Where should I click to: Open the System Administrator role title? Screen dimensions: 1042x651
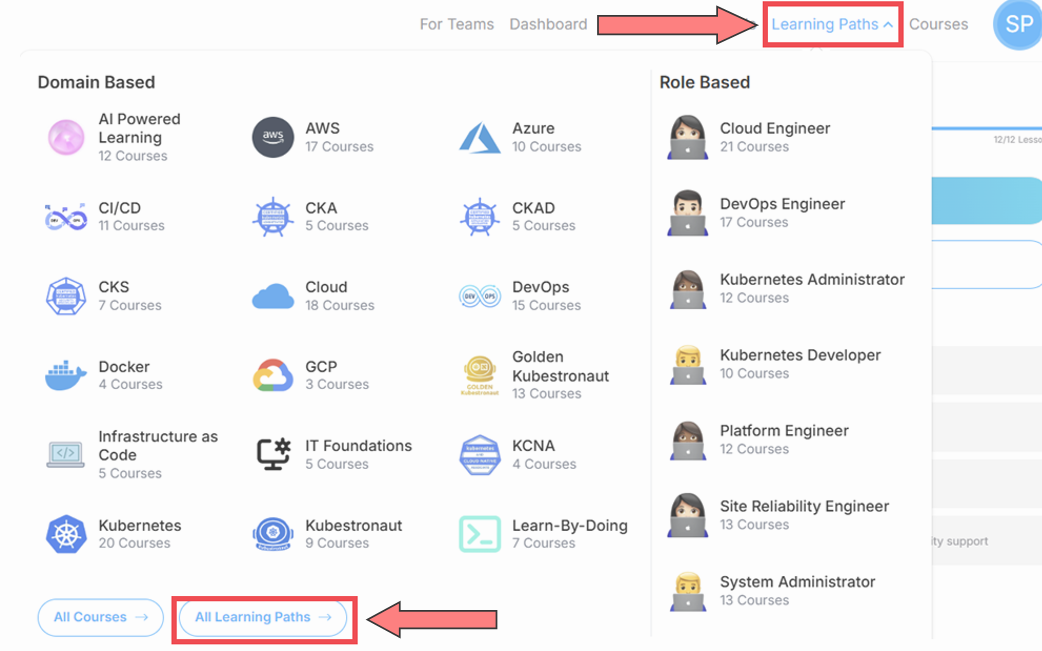click(797, 582)
